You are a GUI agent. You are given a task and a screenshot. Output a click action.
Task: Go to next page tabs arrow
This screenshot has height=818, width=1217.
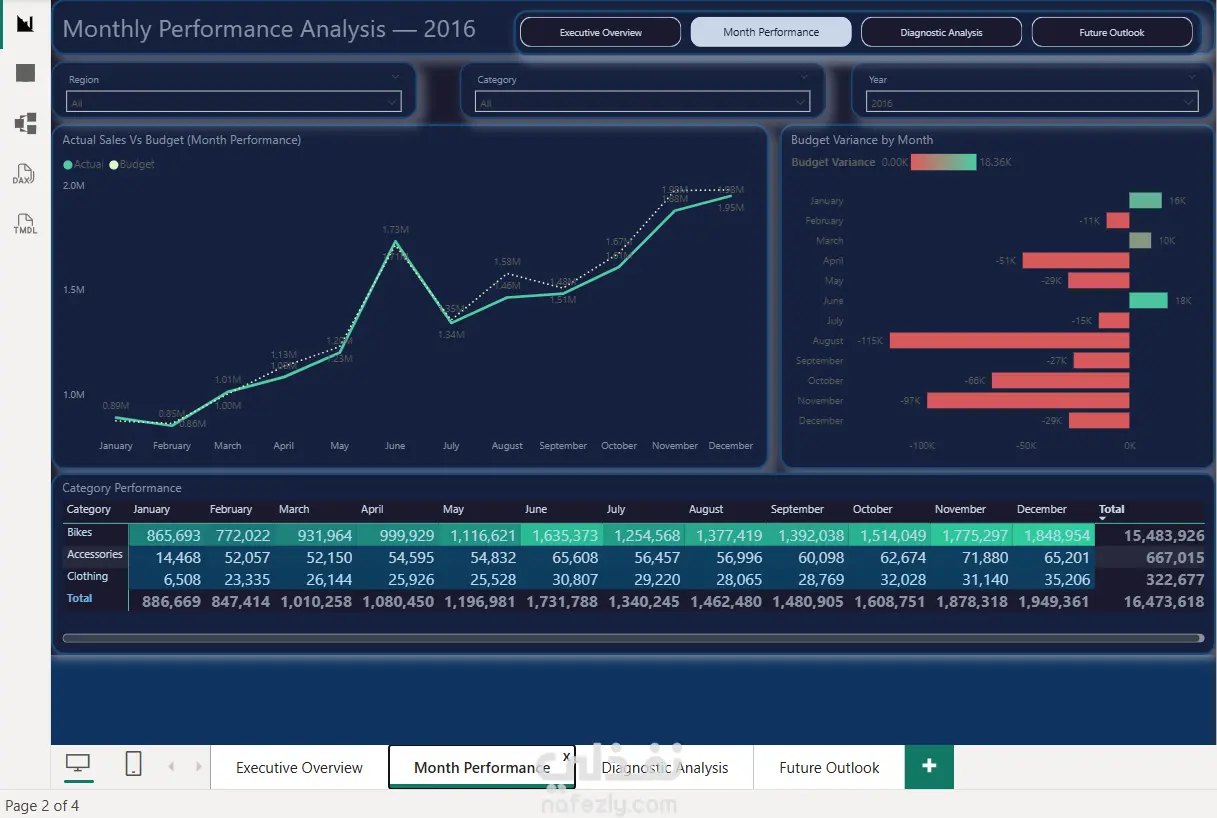[x=198, y=767]
